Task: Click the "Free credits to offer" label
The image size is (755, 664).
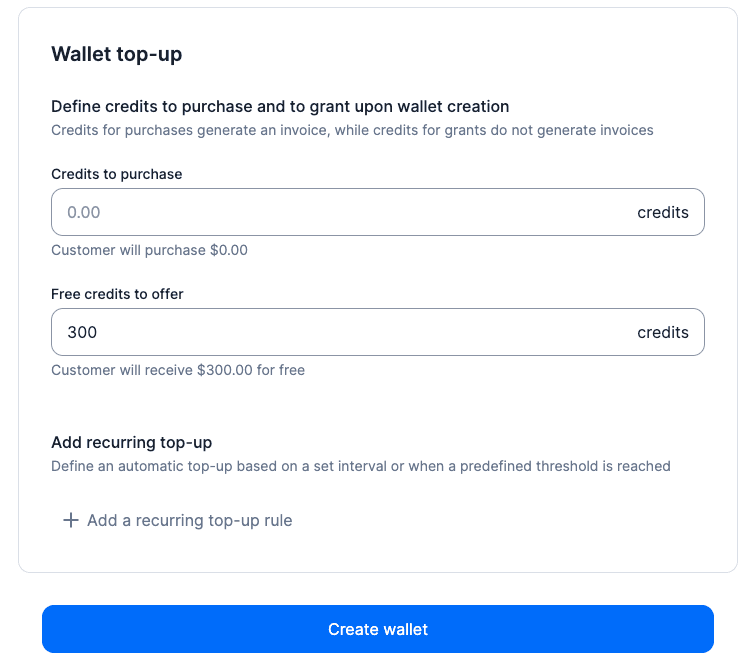Action: pos(117,294)
